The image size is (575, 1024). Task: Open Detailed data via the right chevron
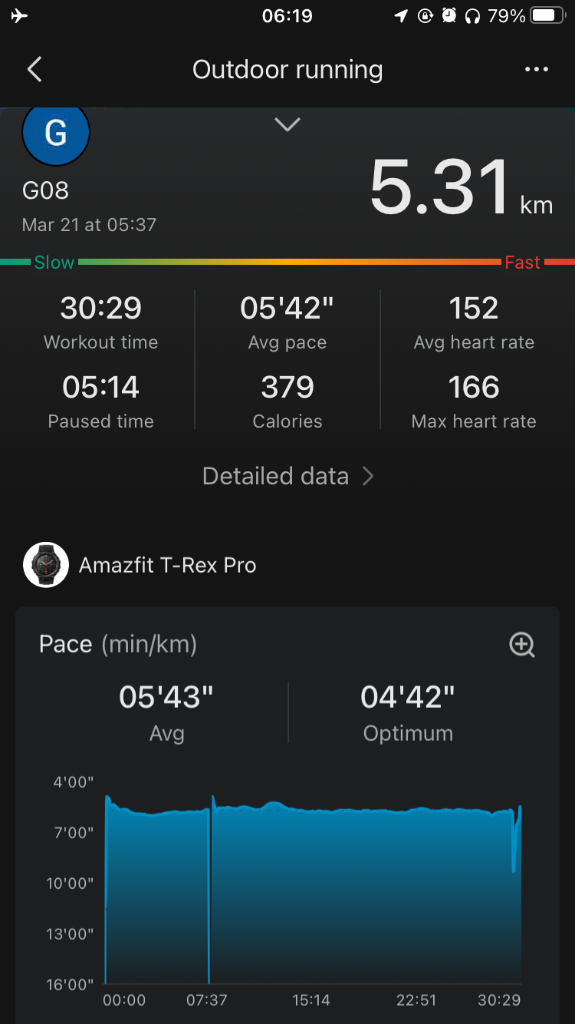[x=369, y=477]
